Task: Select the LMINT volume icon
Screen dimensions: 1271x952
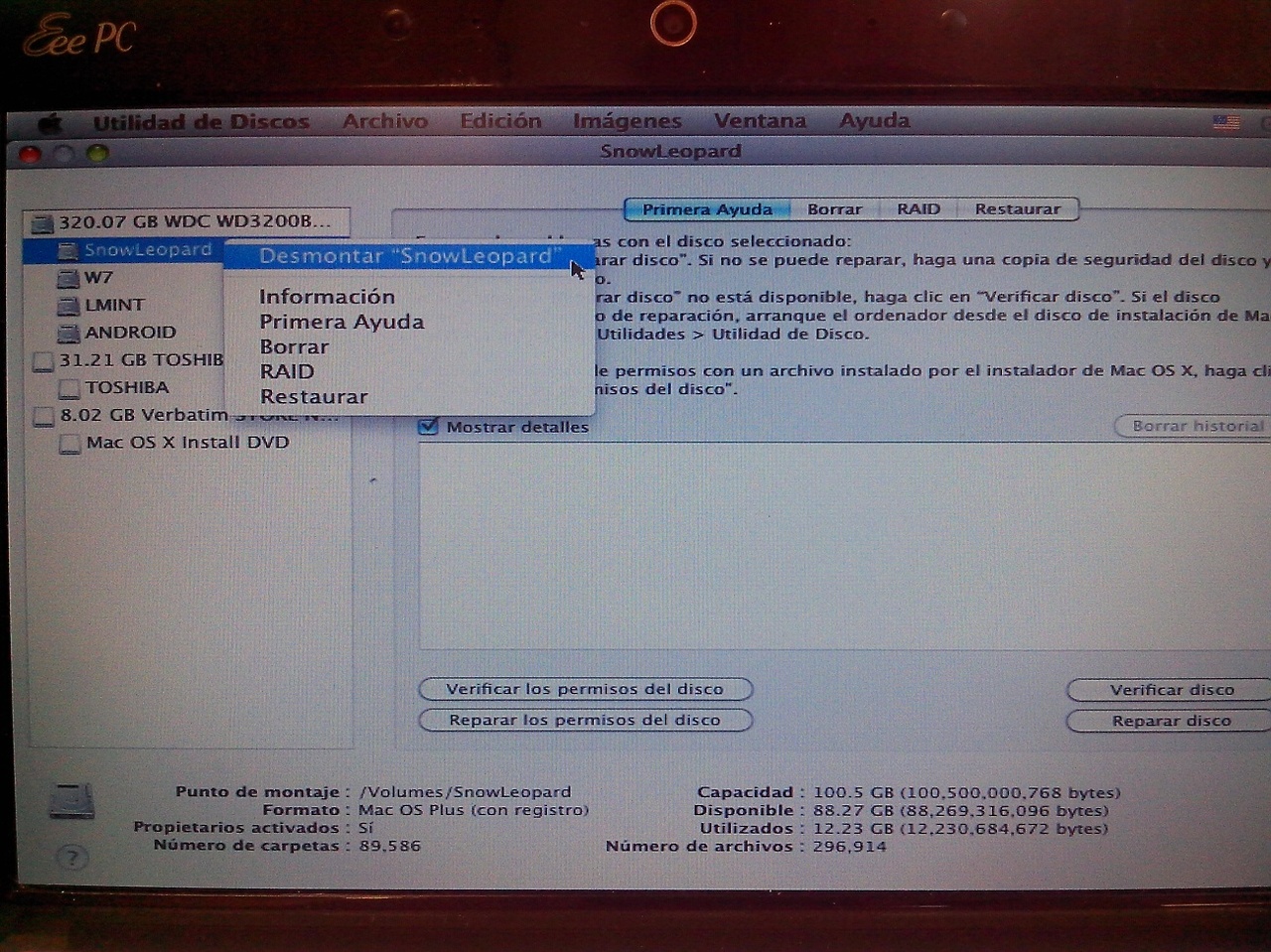Action: click(x=68, y=306)
